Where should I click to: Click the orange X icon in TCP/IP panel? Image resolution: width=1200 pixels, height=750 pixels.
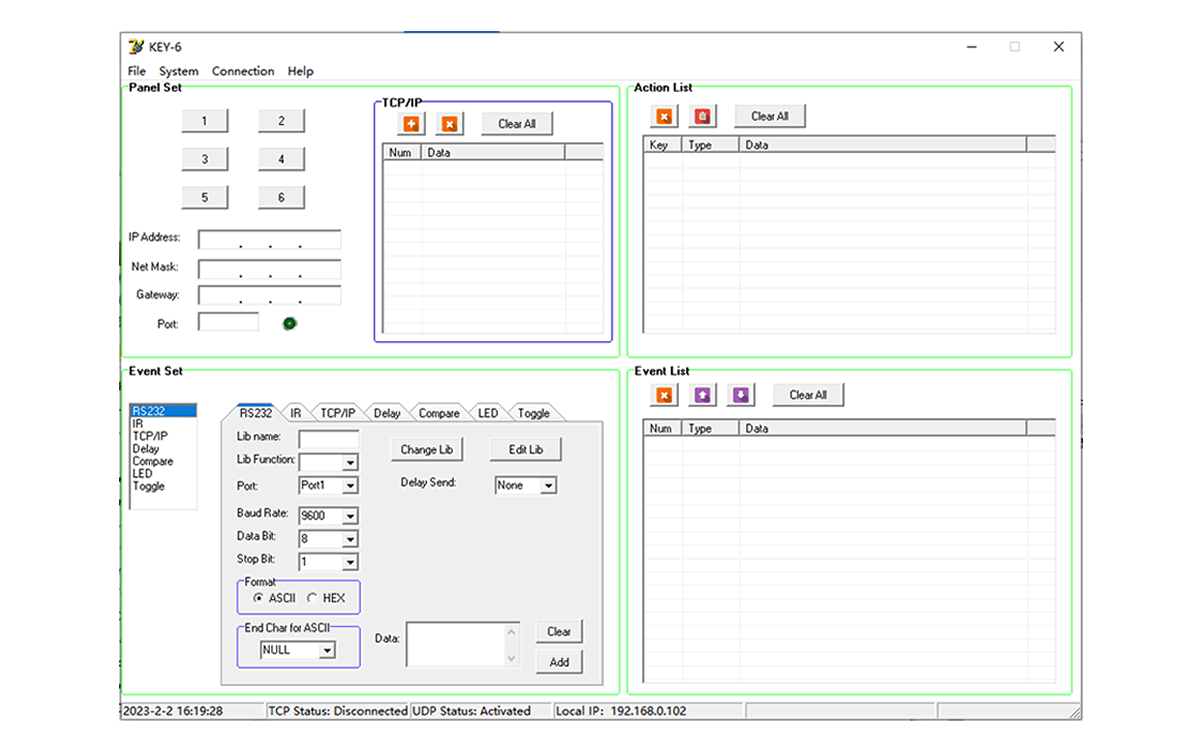coord(449,123)
